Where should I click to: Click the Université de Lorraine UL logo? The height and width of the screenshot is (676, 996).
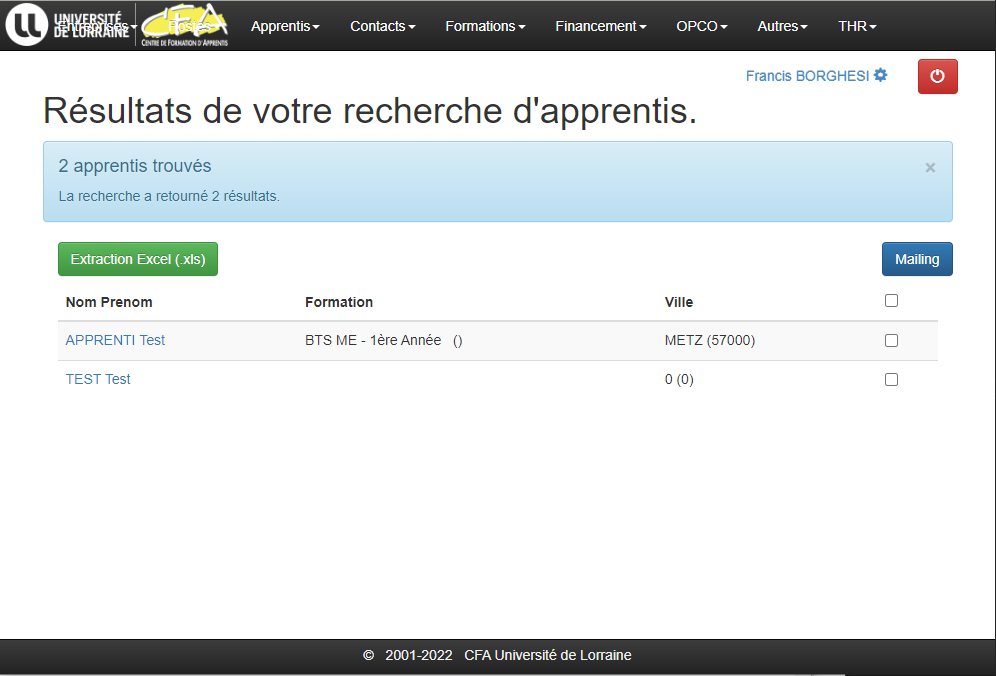click(x=26, y=25)
